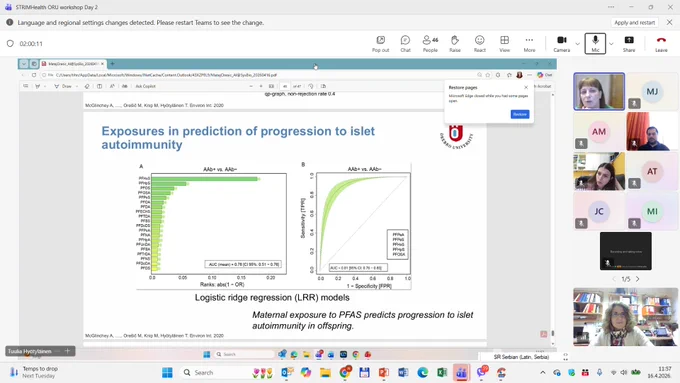Click Apply and restart
The width and height of the screenshot is (680, 383).
634,23
